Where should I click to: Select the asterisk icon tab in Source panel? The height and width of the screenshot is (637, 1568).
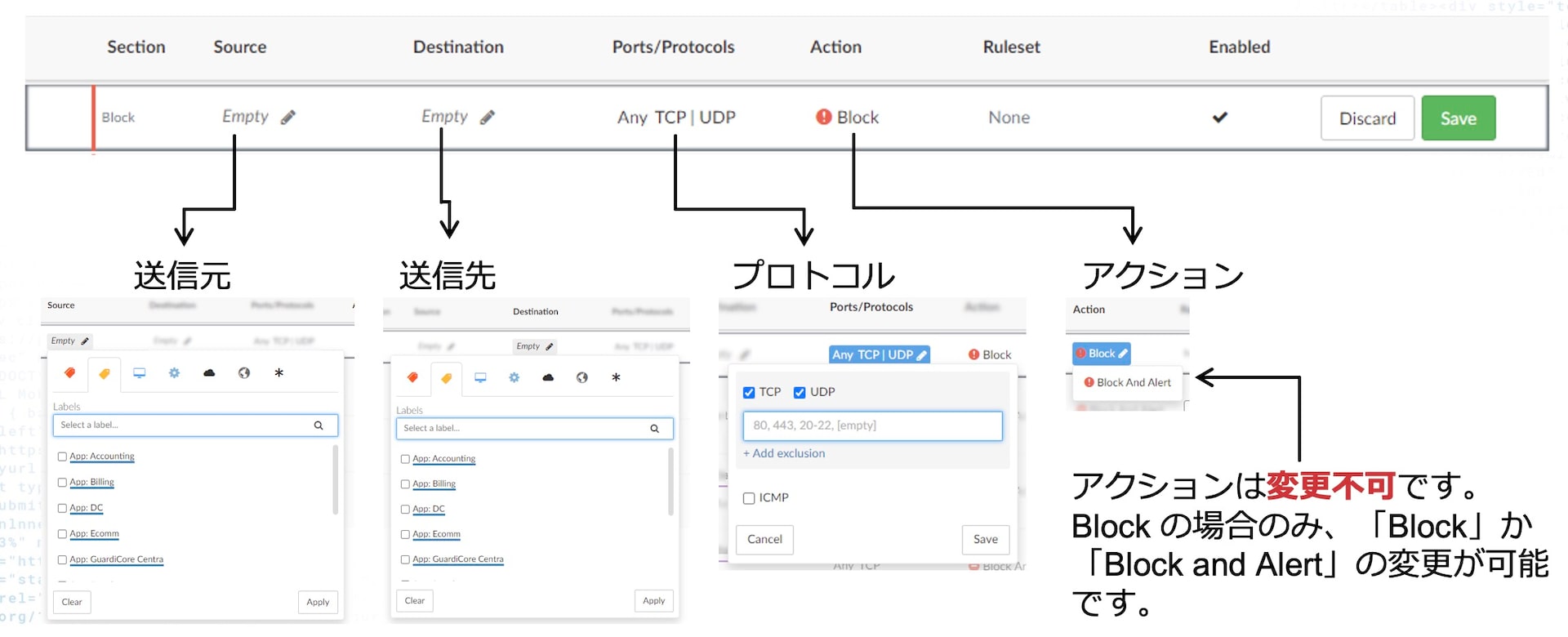[278, 373]
